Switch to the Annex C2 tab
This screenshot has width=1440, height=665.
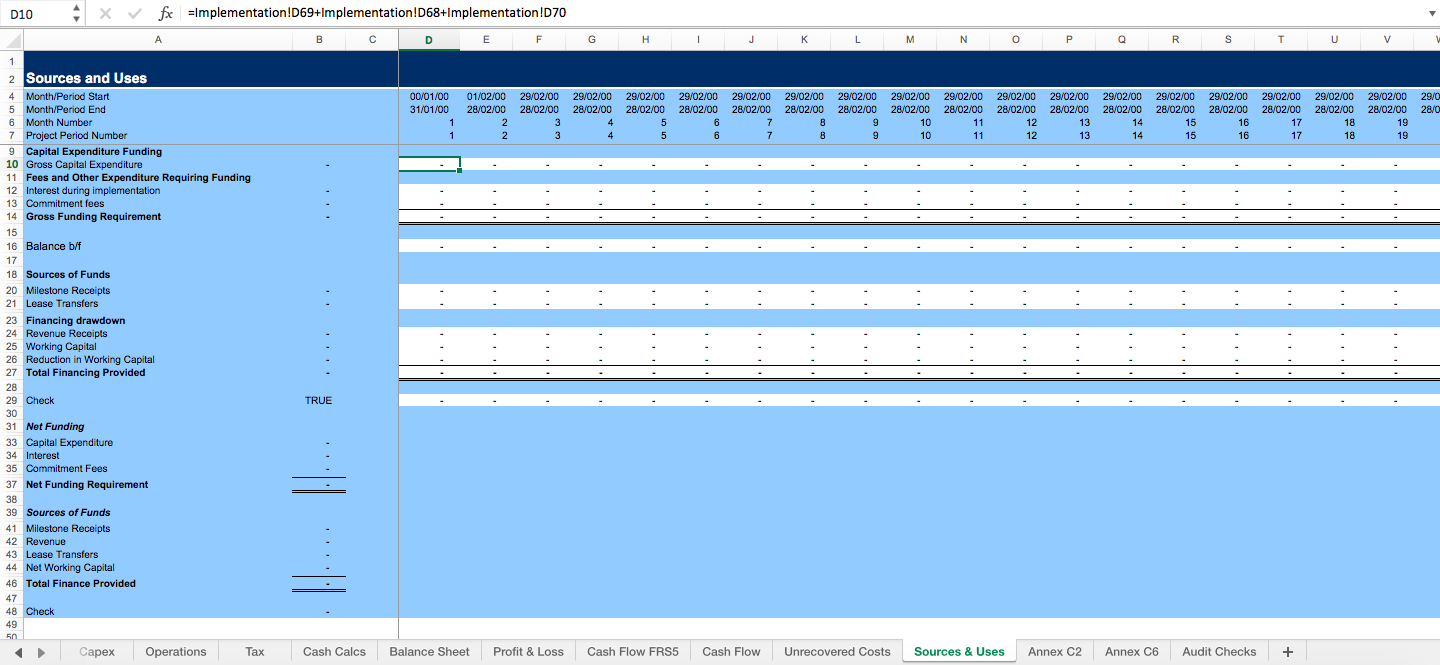point(1054,652)
